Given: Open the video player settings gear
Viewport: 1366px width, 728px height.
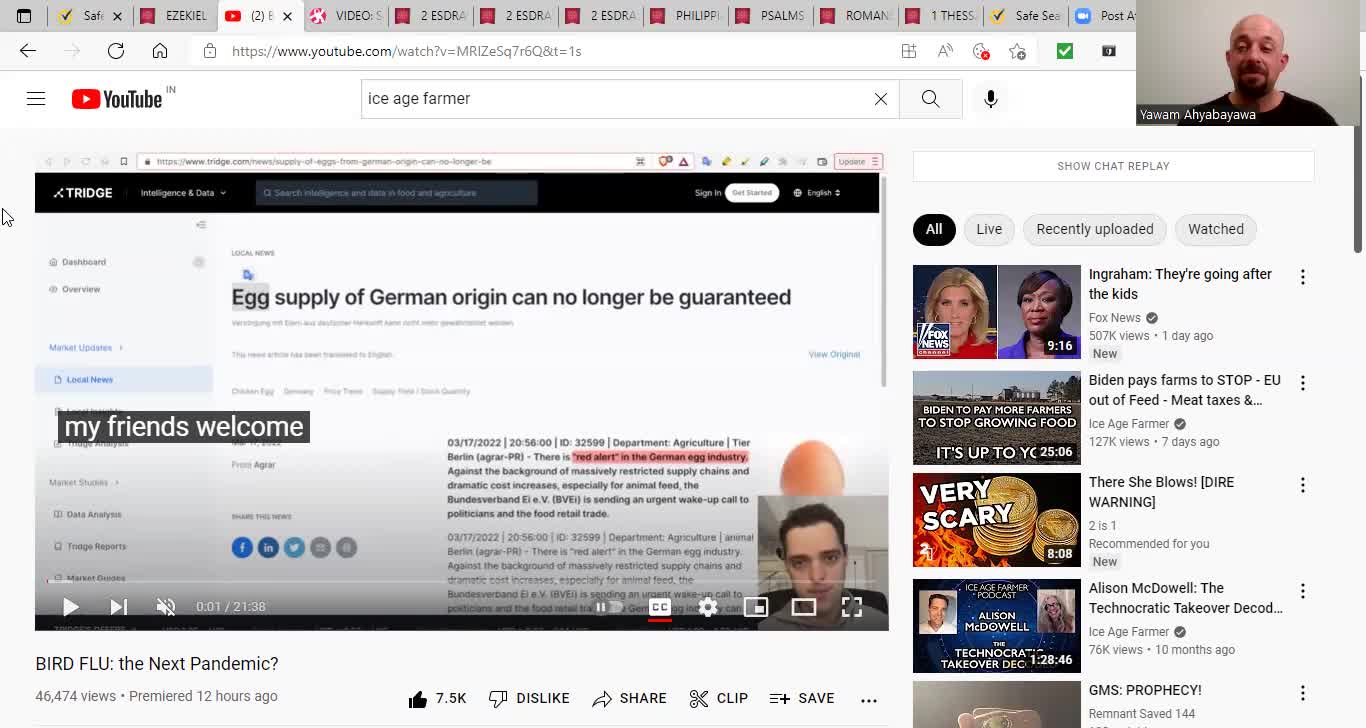Looking at the screenshot, I should [x=708, y=607].
